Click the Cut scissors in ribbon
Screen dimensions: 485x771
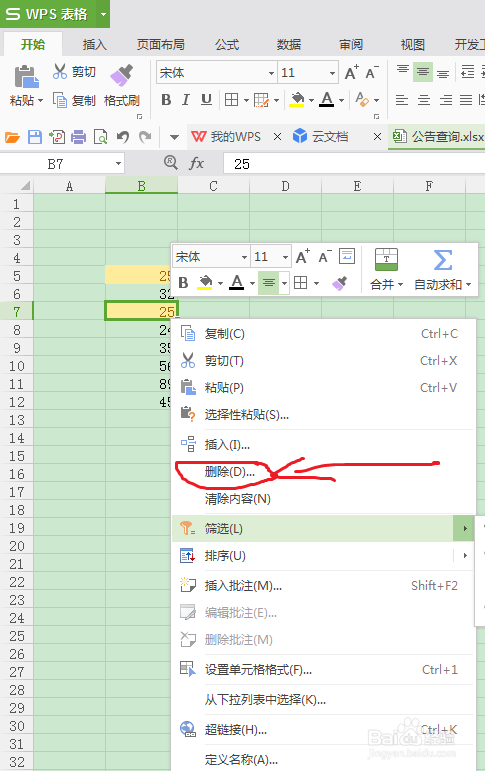click(60, 71)
